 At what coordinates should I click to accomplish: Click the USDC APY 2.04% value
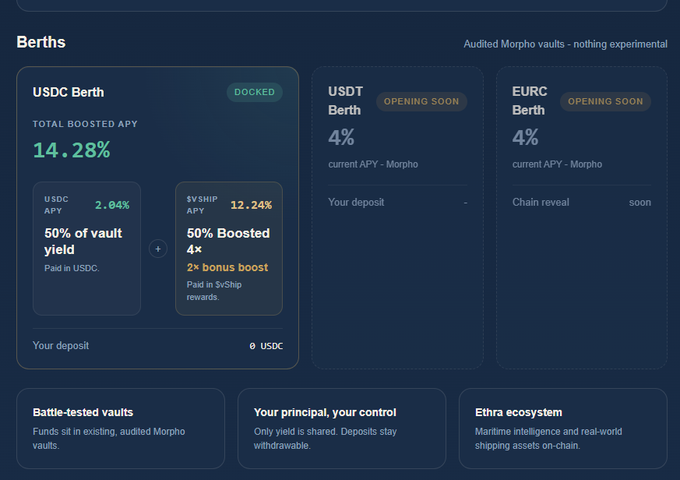(x=112, y=205)
